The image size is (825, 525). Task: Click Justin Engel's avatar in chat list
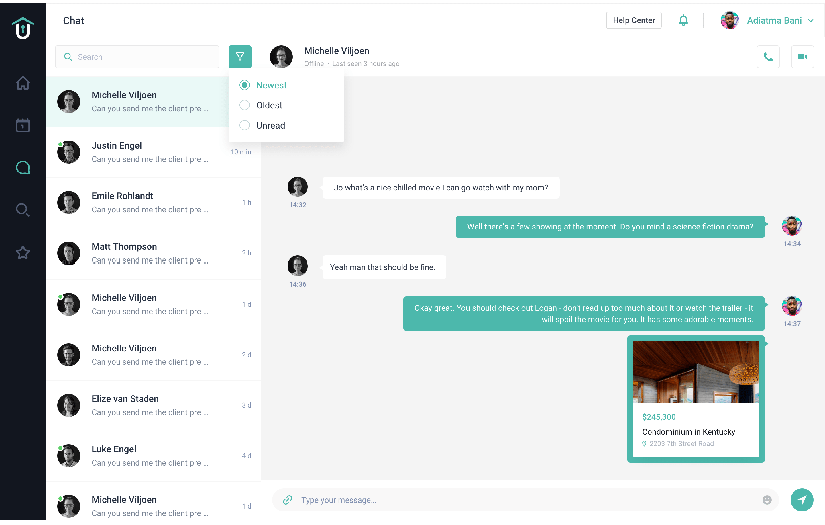click(68, 152)
